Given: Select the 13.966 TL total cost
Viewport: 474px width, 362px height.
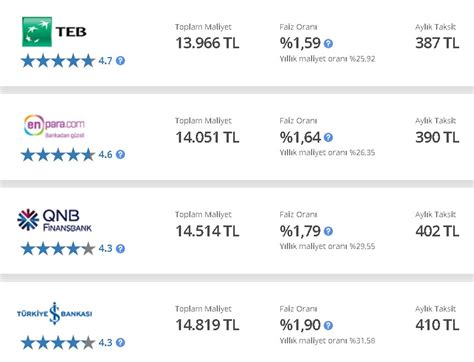Looking at the screenshot, I should pos(207,43).
